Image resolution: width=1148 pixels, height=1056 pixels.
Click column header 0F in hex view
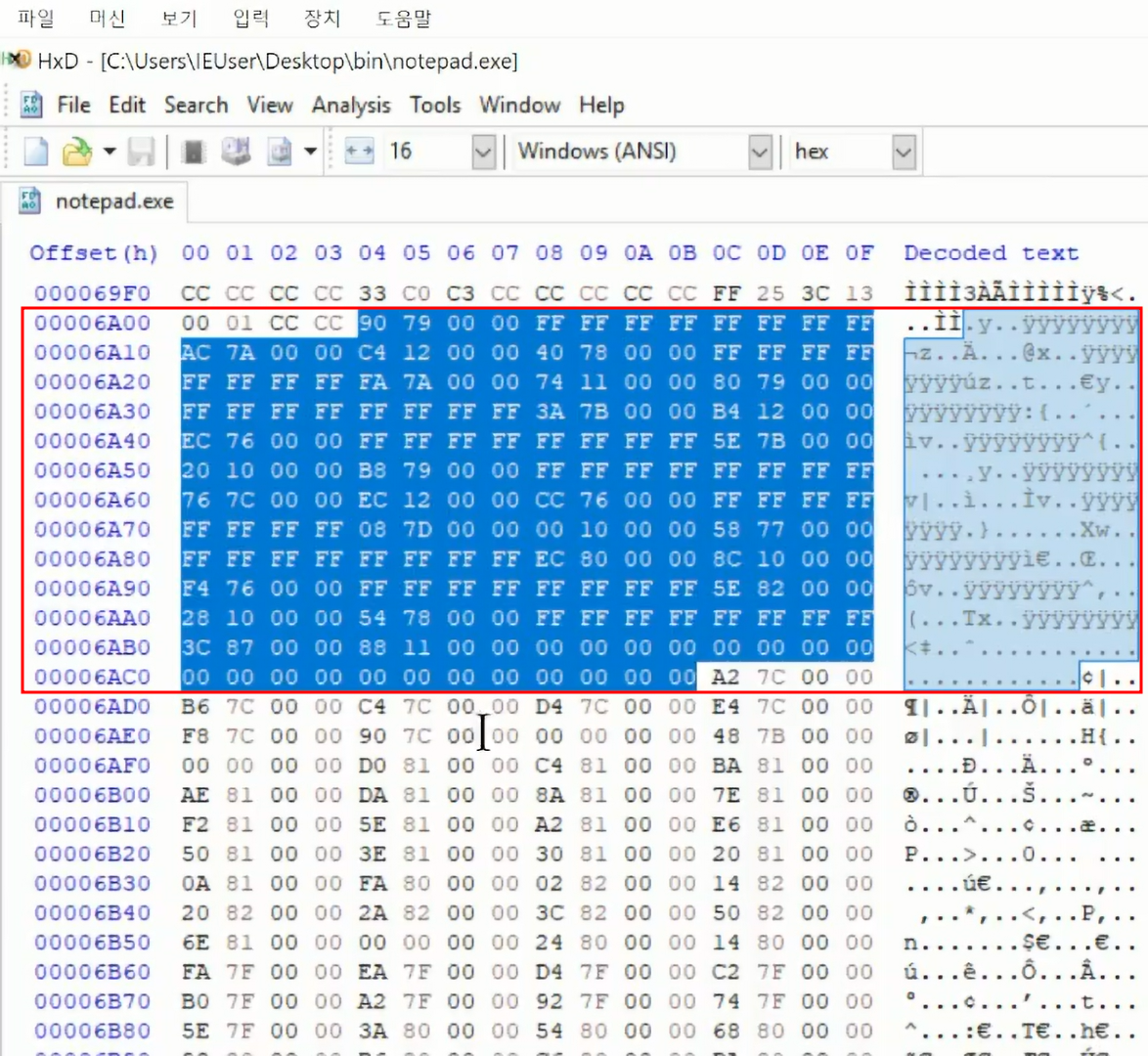tap(859, 253)
